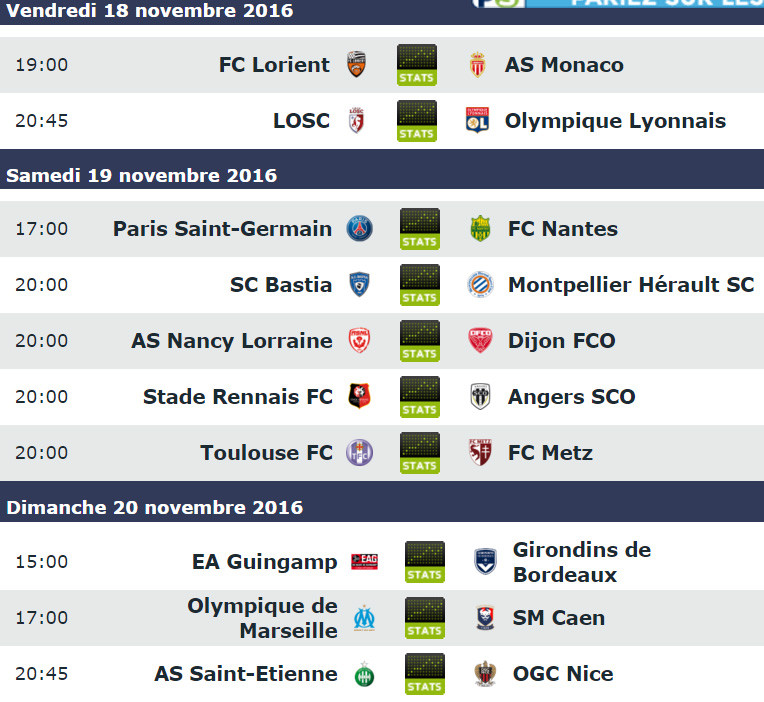Image resolution: width=764 pixels, height=702 pixels.
Task: Open STATS for LOSC vs Olympique Lyonnais
Action: (417, 121)
